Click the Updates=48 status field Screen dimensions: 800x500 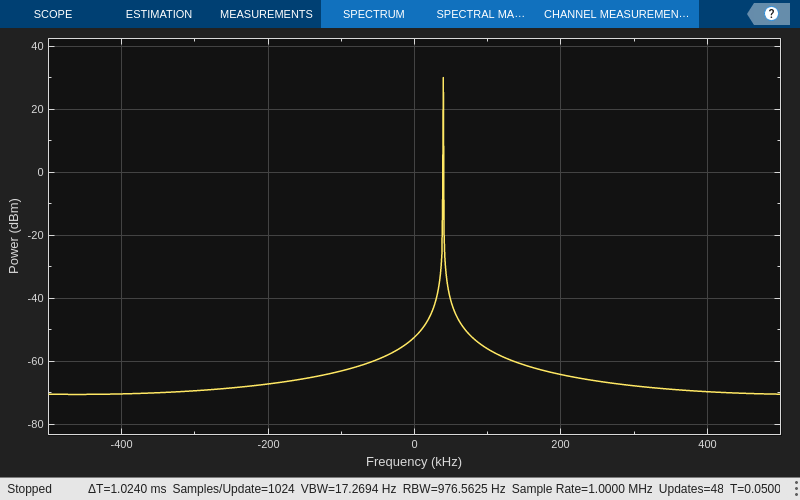click(x=691, y=489)
